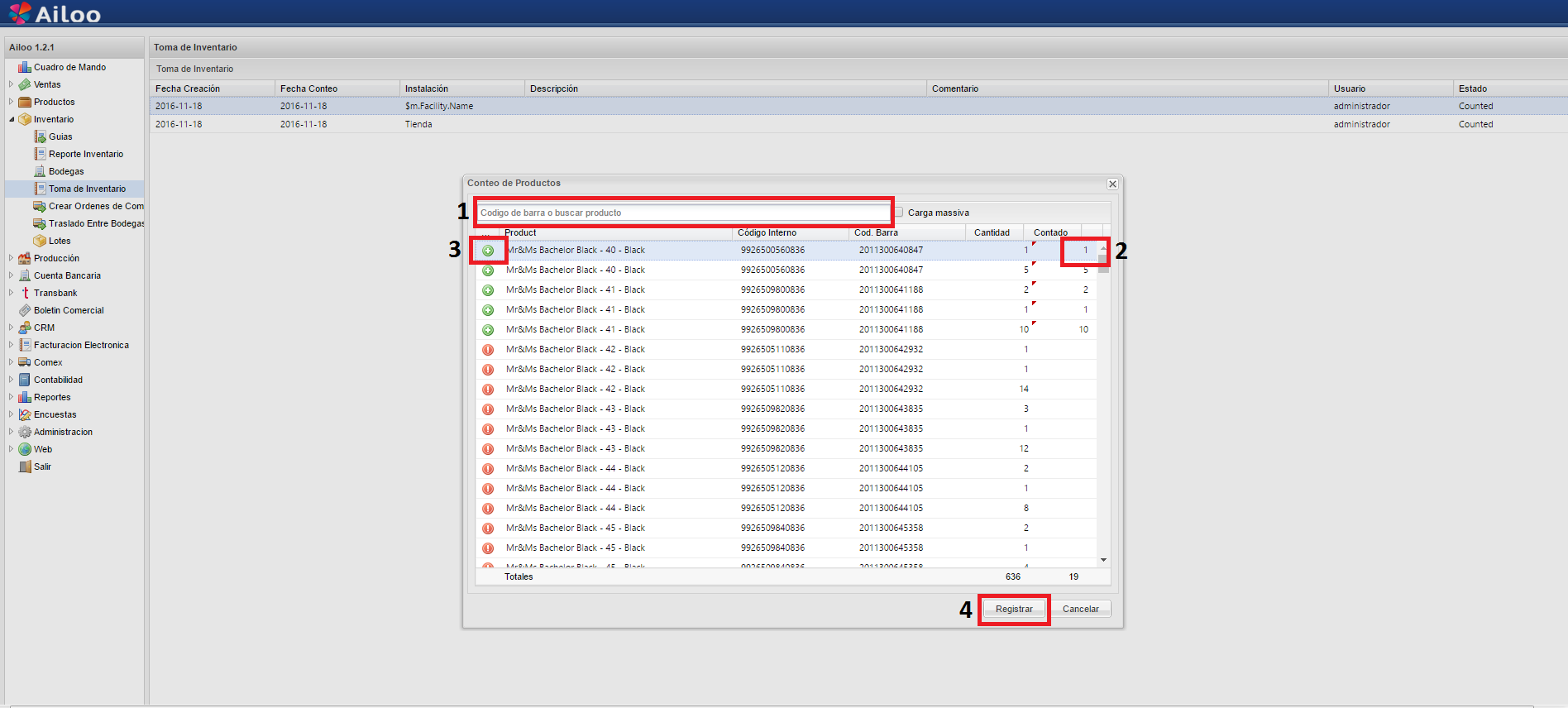
Task: Expand the Producción tree node
Action: [11, 258]
